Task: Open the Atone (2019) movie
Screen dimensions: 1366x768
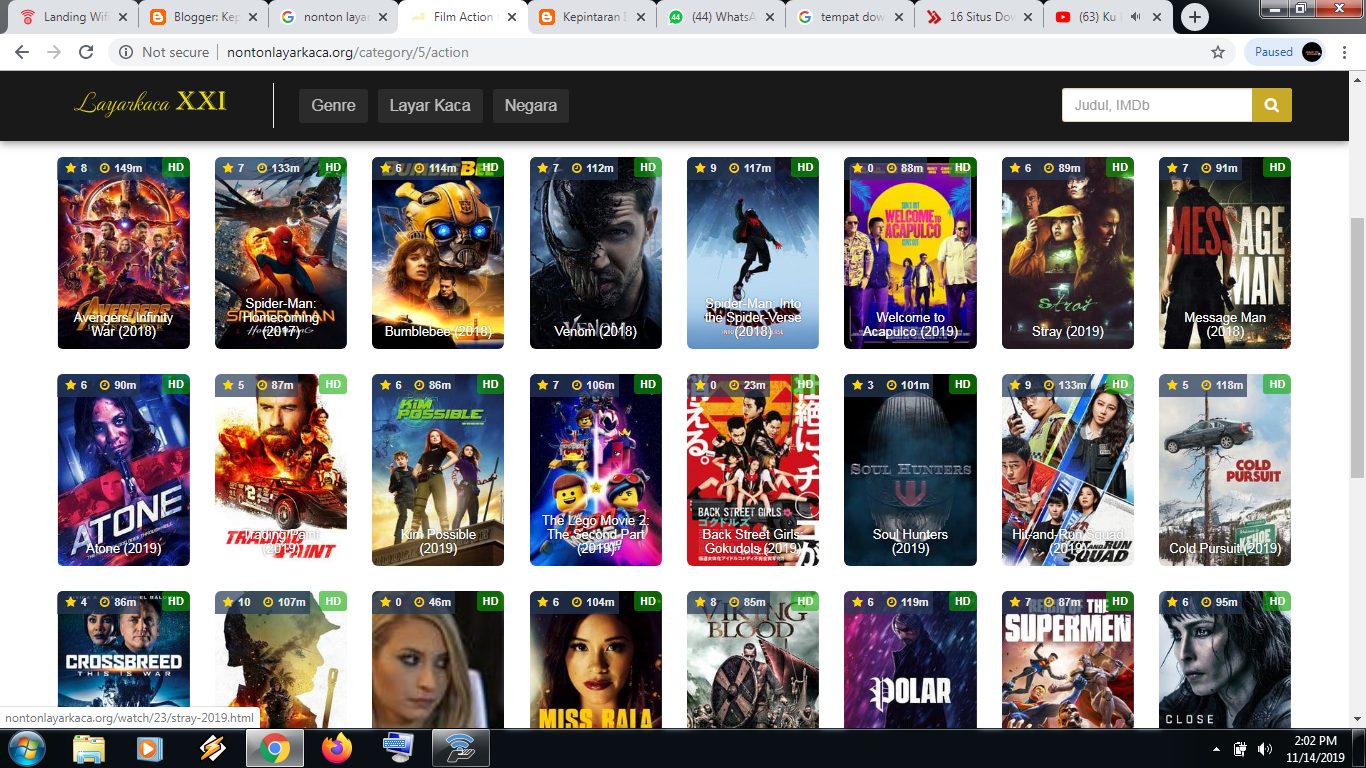Action: click(124, 470)
